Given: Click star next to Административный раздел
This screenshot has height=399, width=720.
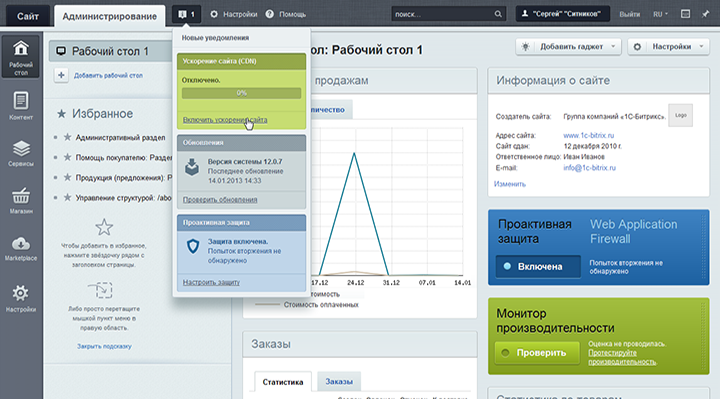Looking at the screenshot, I should (x=67, y=137).
